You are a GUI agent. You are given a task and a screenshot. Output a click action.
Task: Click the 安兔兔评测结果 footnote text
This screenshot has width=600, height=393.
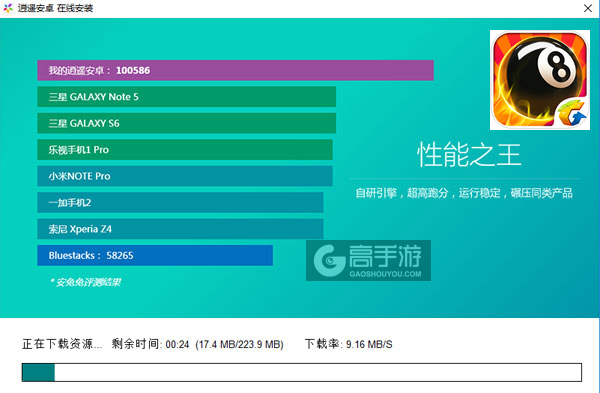click(x=85, y=282)
